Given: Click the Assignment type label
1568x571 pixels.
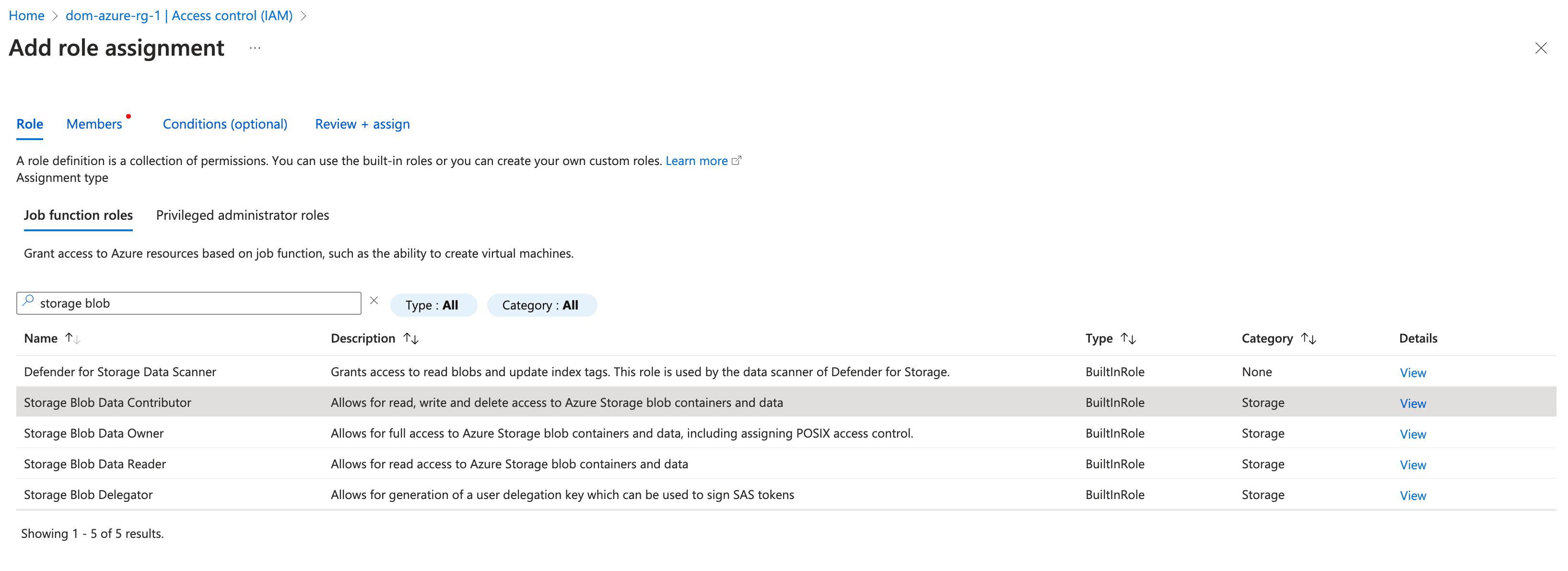Looking at the screenshot, I should pos(62,178).
